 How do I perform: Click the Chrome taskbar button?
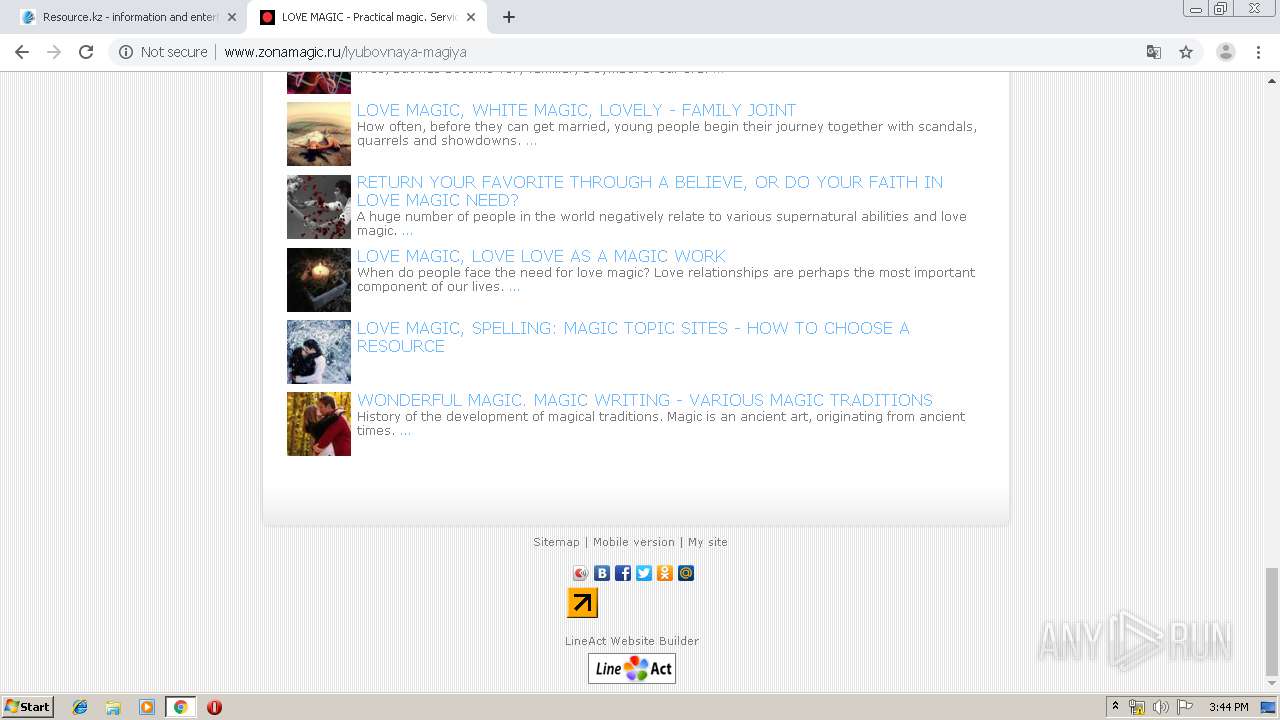coord(181,707)
